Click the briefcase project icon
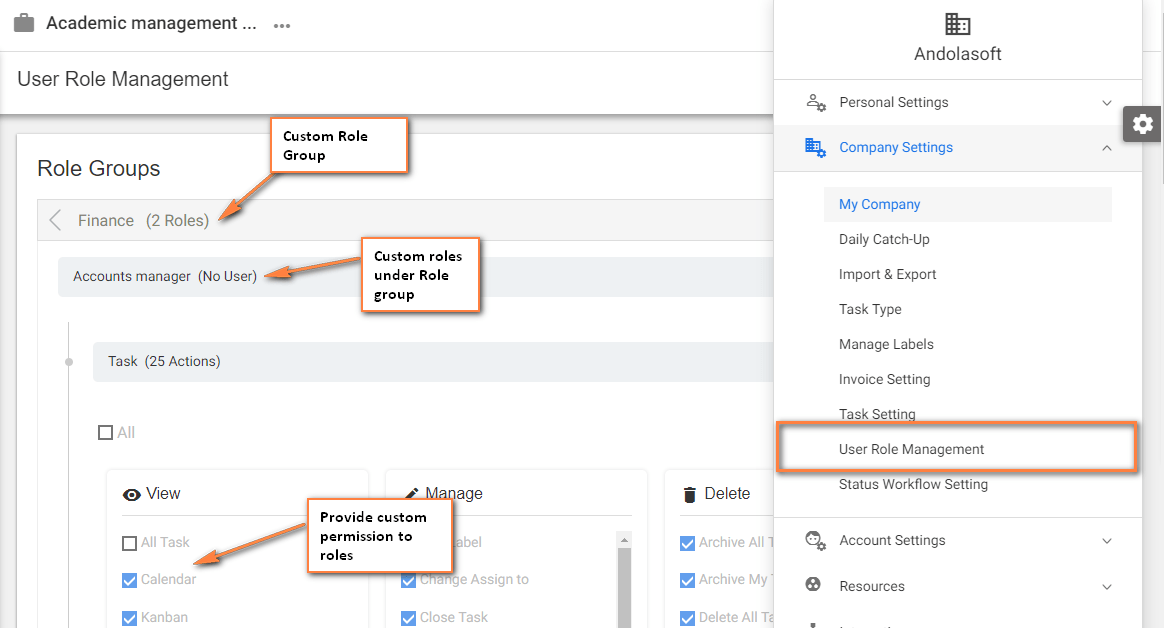Viewport: 1164px width, 628px height. (x=24, y=23)
